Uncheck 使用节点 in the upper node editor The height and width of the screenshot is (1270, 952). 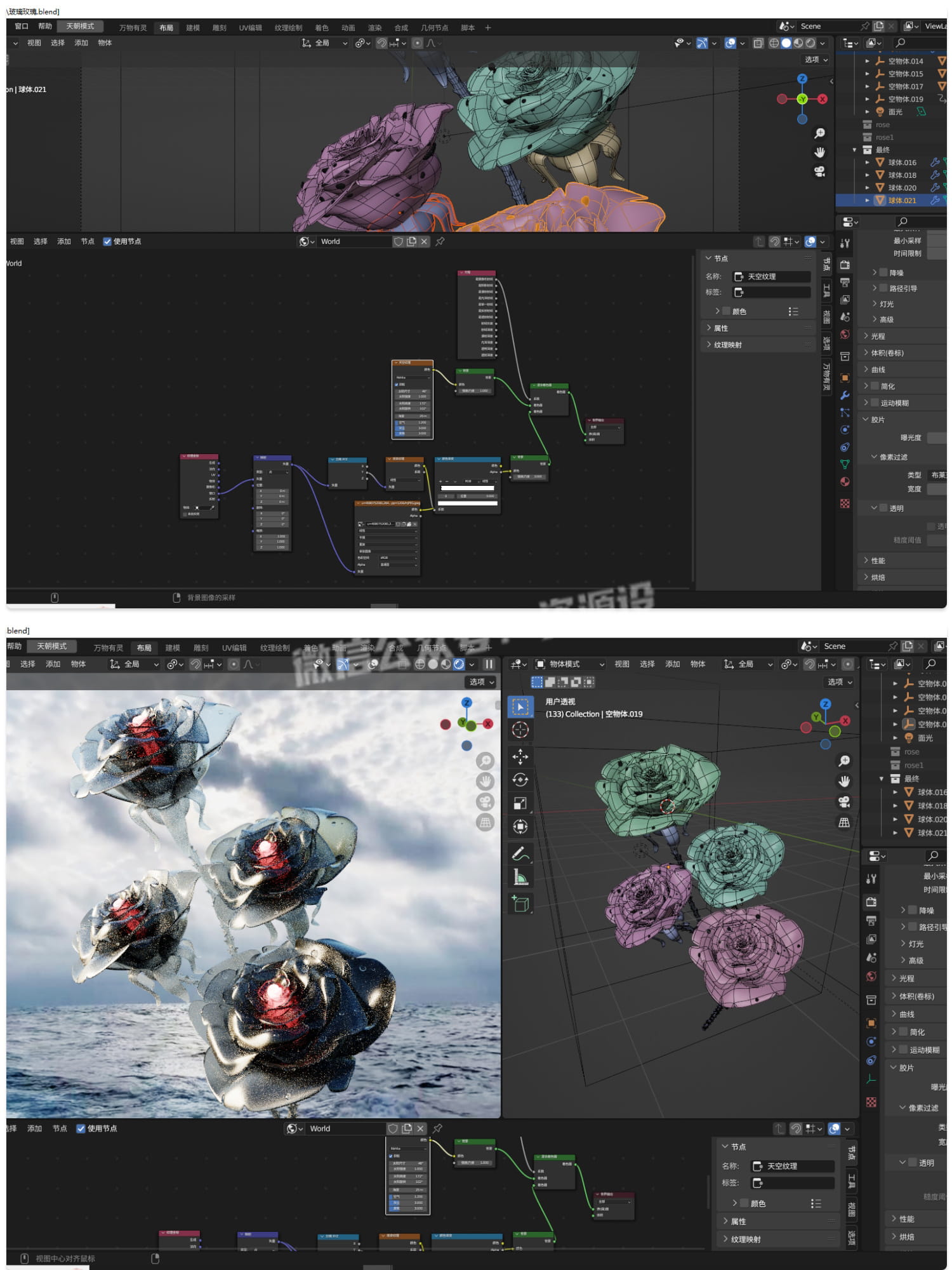click(x=107, y=241)
